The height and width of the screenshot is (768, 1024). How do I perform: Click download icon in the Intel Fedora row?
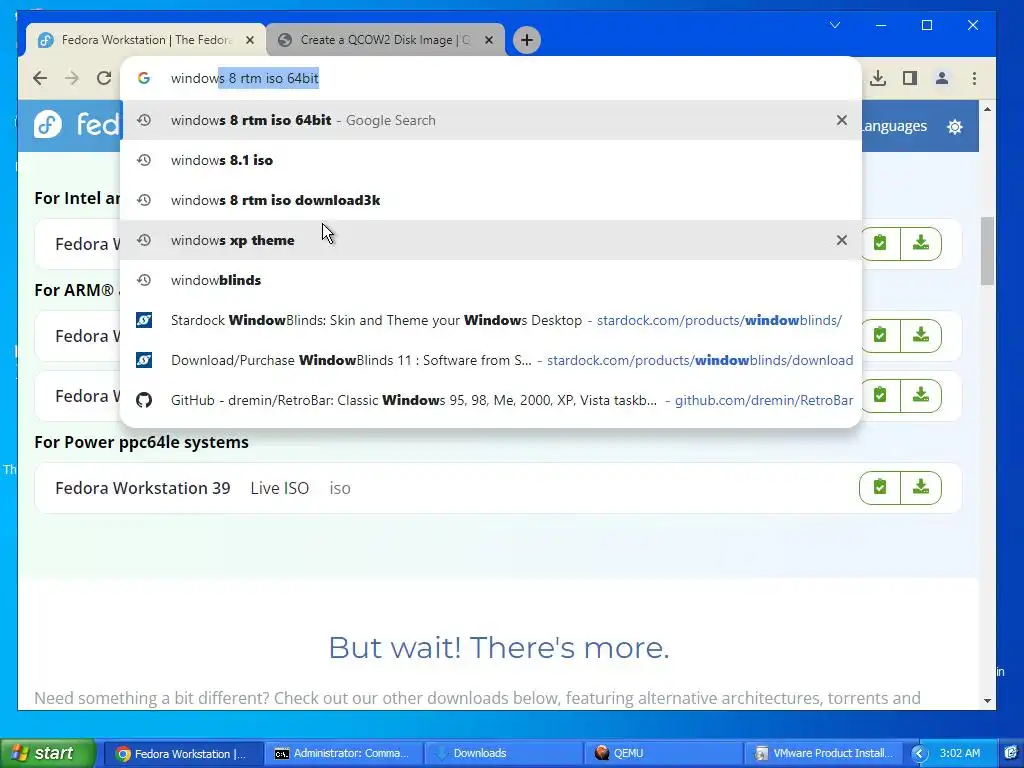click(921, 244)
